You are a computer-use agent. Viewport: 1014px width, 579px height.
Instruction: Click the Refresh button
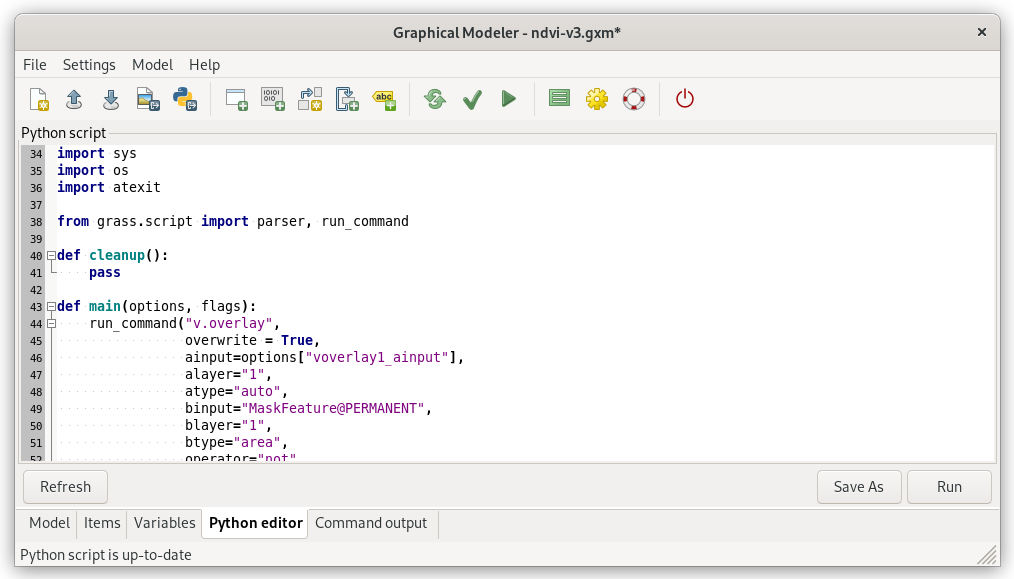click(65, 486)
